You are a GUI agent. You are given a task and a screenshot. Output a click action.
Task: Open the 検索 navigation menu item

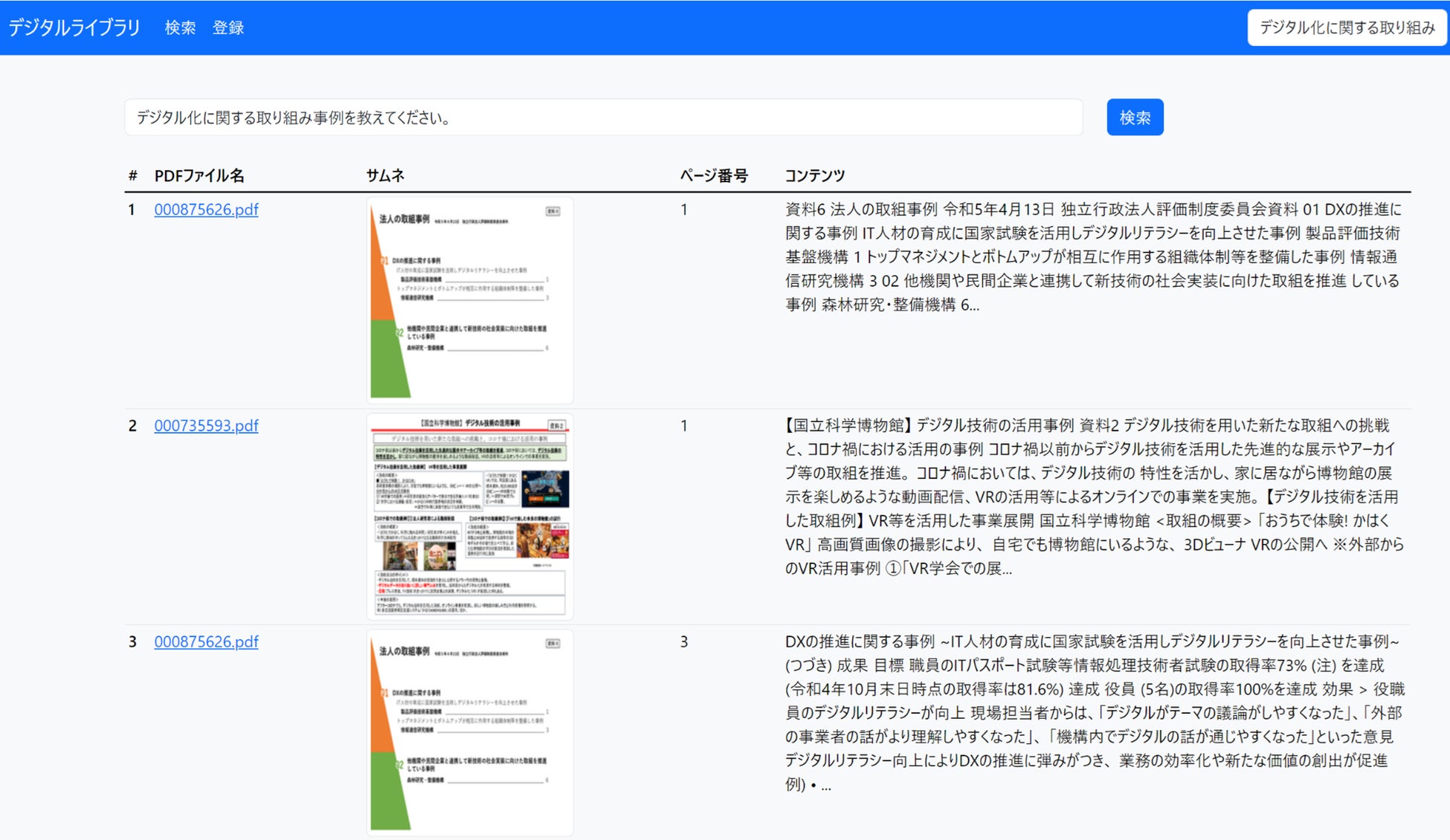click(x=180, y=28)
